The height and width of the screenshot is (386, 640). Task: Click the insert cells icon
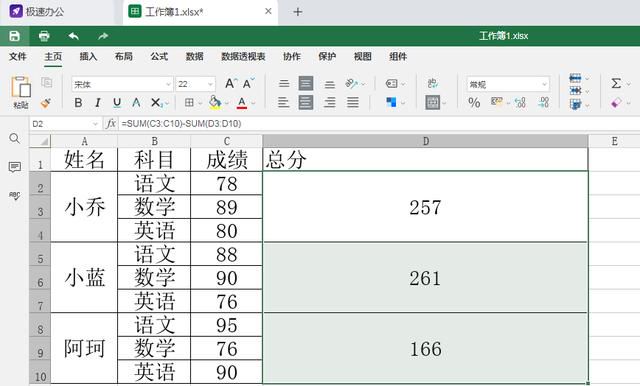[575, 78]
